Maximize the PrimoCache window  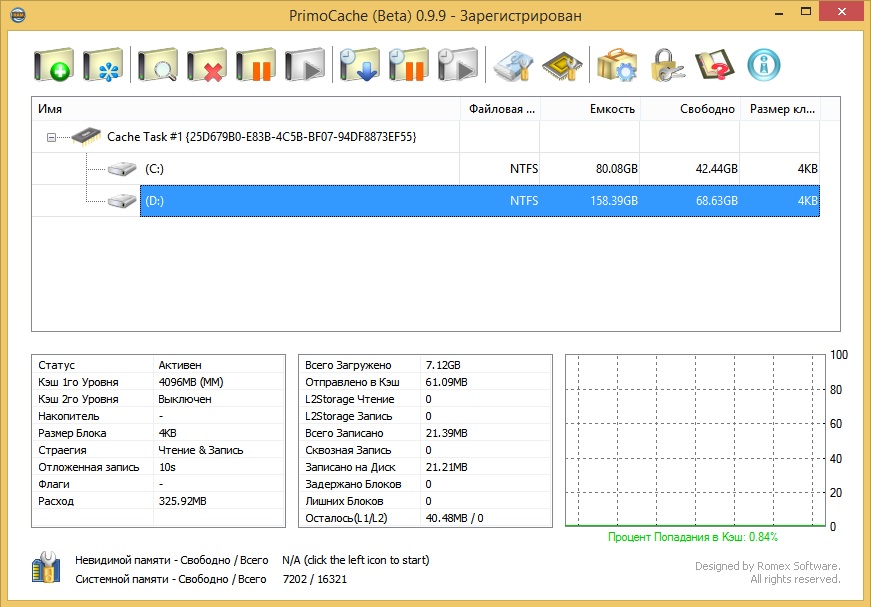(x=806, y=11)
